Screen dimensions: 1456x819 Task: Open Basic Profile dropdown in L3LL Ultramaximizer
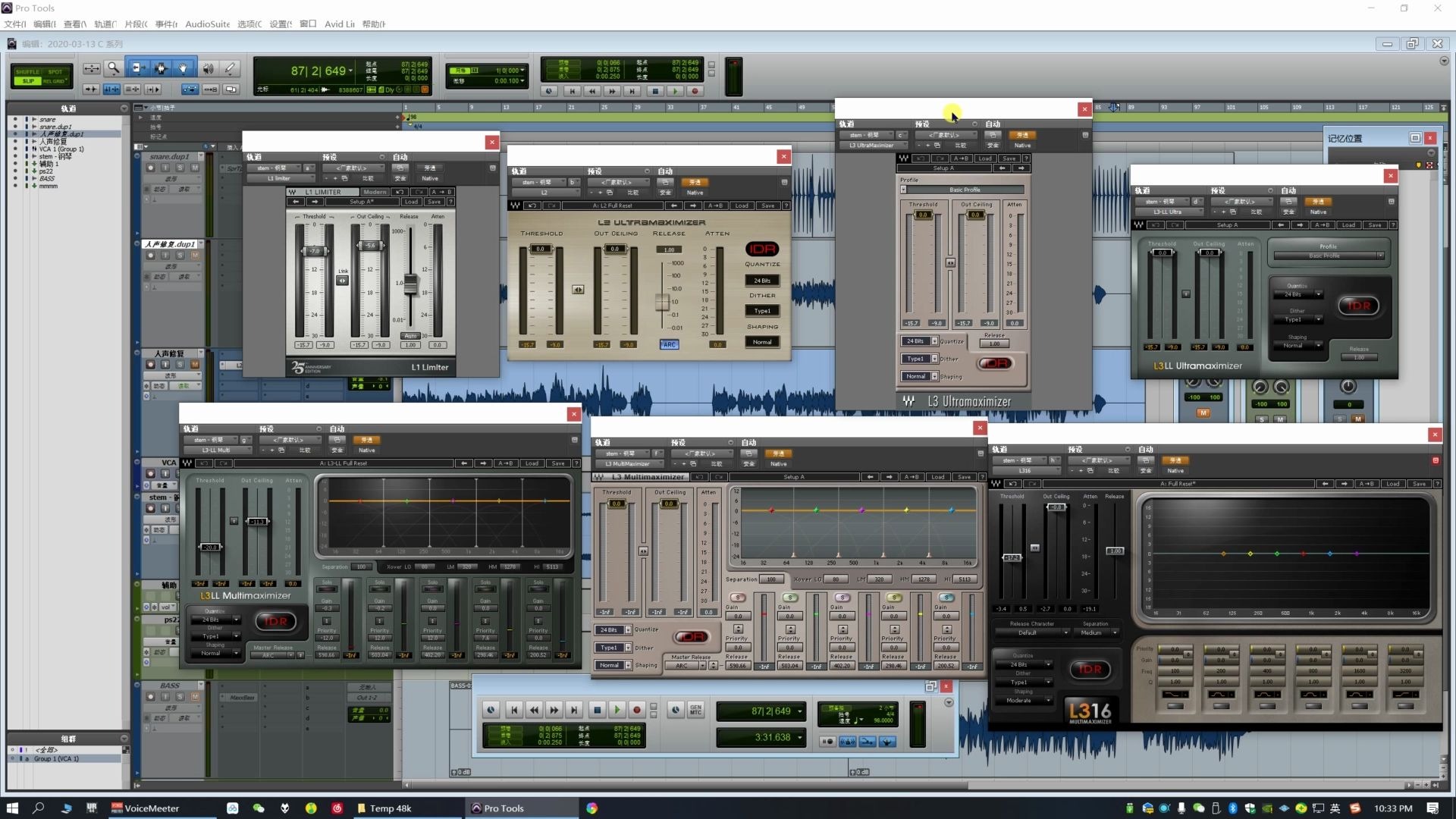coord(1328,256)
